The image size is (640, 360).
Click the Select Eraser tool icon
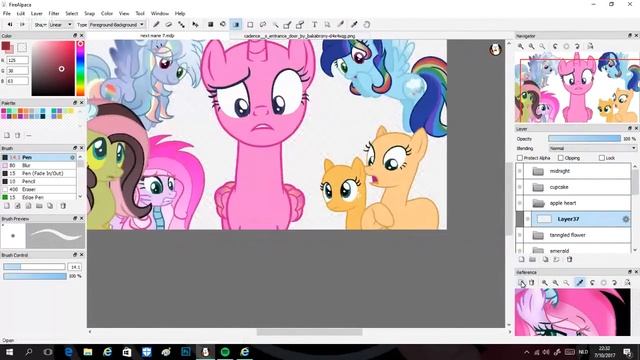[300, 24]
